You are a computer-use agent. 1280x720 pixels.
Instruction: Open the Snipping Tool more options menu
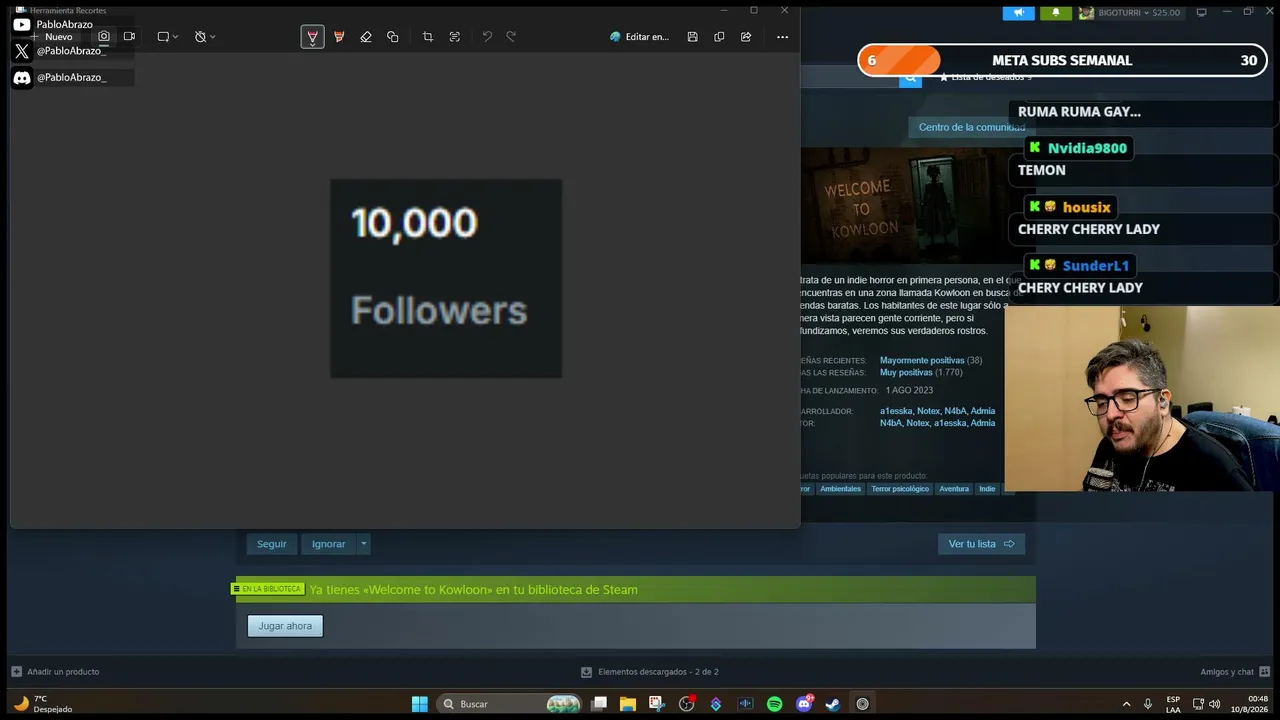[782, 37]
